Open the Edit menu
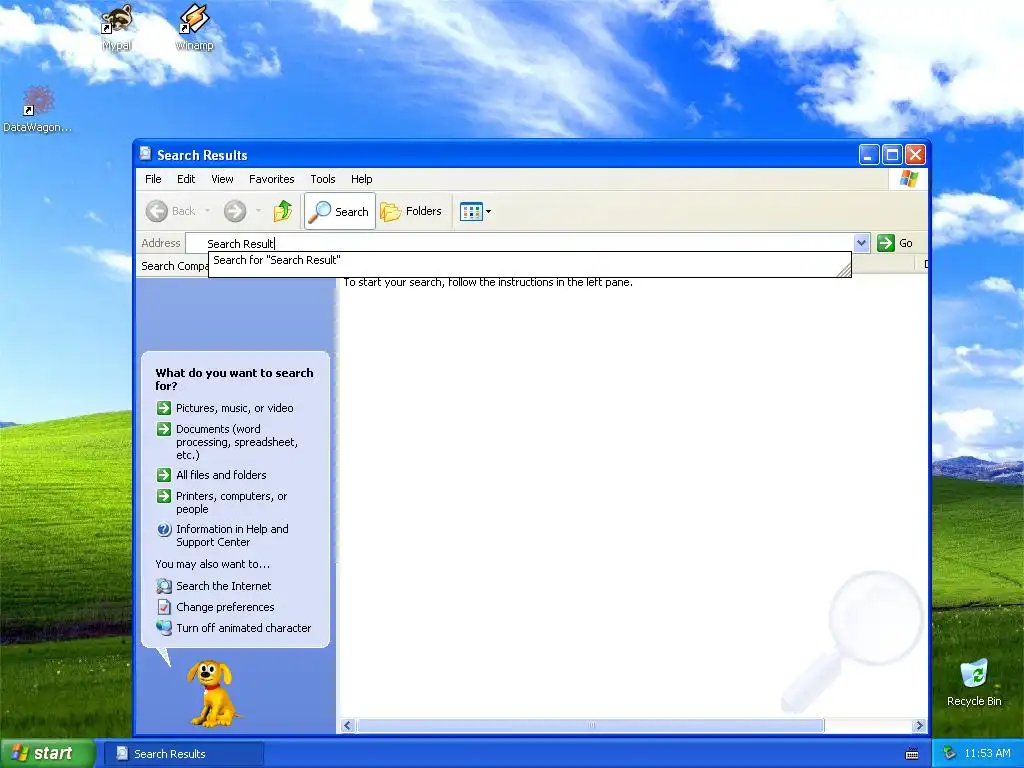The width and height of the screenshot is (1024, 768). coord(186,179)
